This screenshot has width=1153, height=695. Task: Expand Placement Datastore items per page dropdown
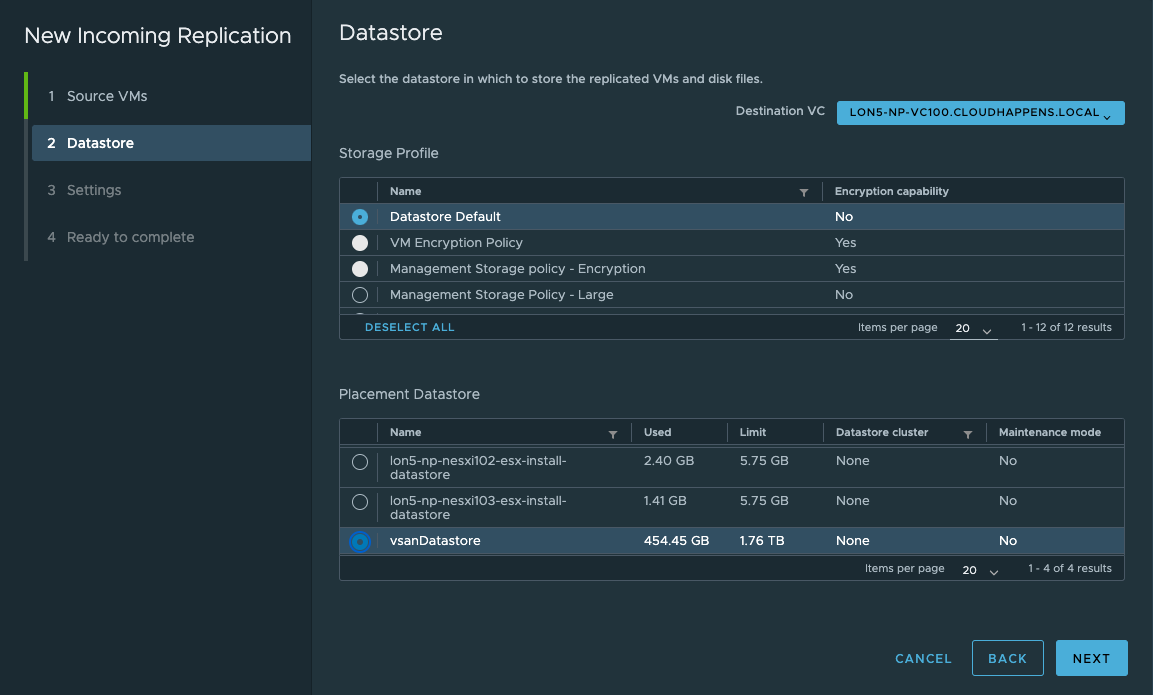click(980, 570)
